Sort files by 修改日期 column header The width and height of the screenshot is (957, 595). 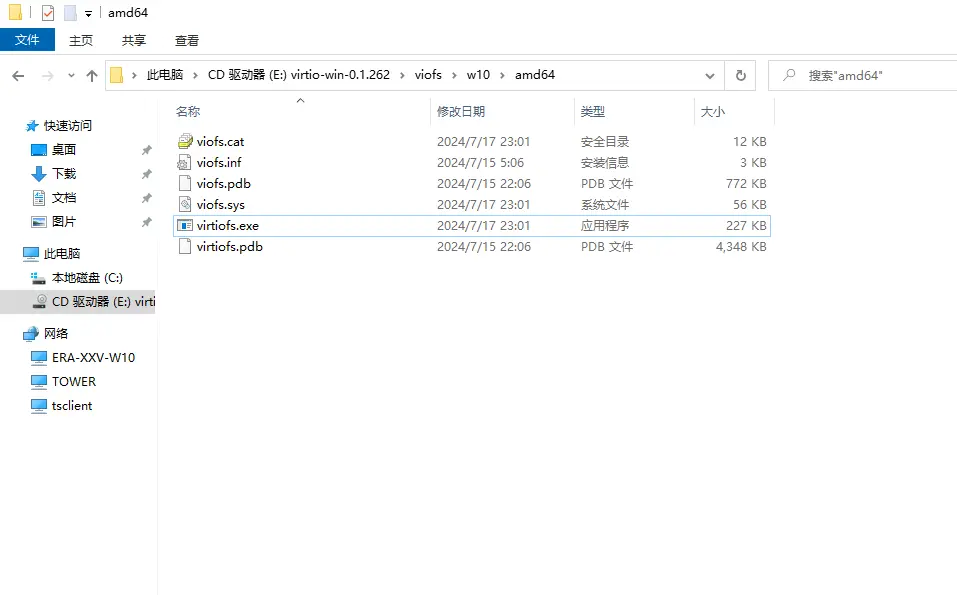tap(460, 112)
